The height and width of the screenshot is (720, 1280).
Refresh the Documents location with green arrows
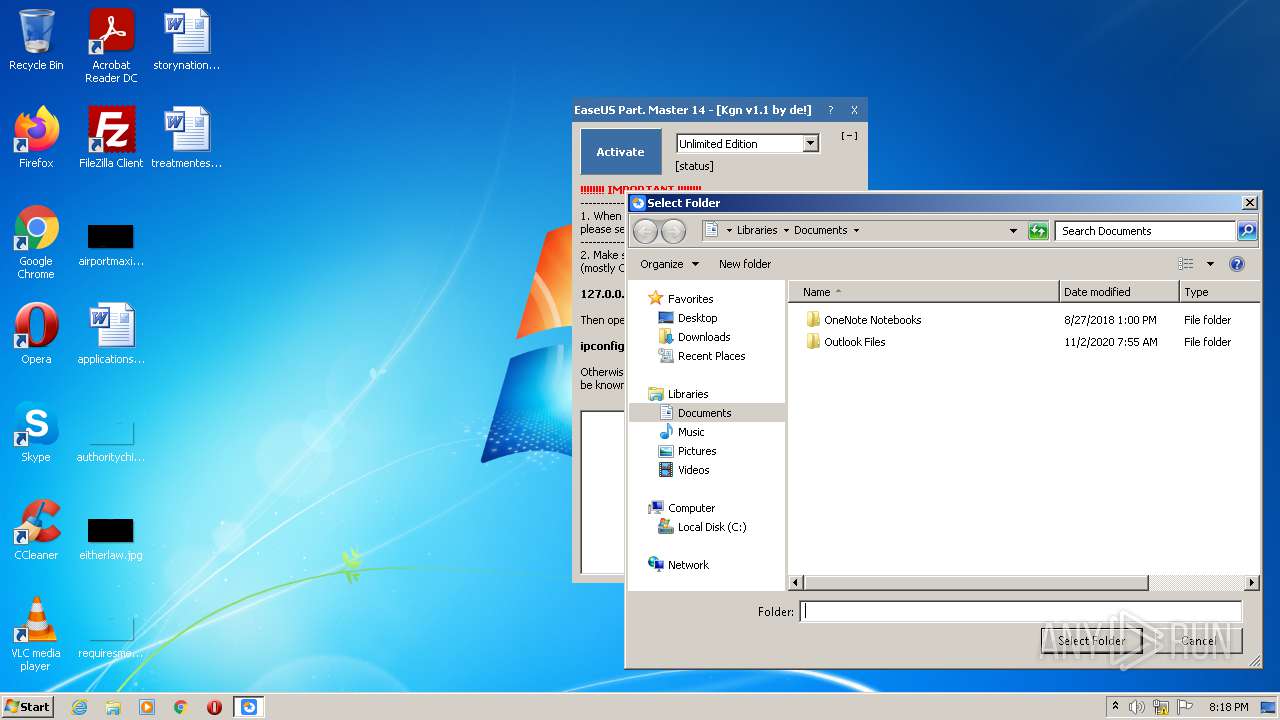pos(1038,231)
